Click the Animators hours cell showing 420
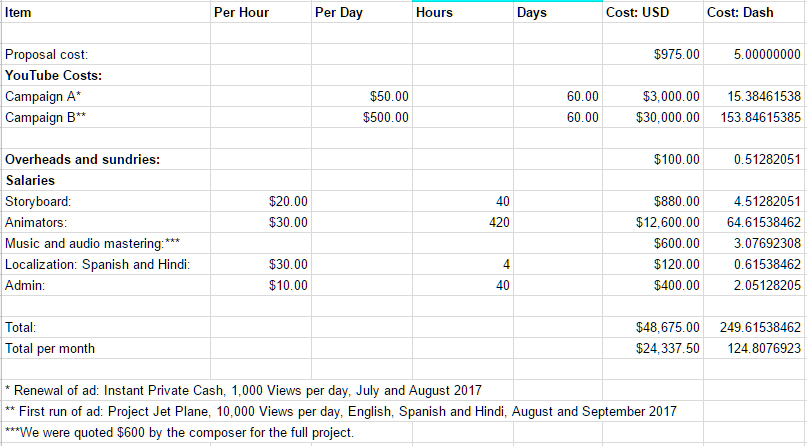 click(x=463, y=222)
